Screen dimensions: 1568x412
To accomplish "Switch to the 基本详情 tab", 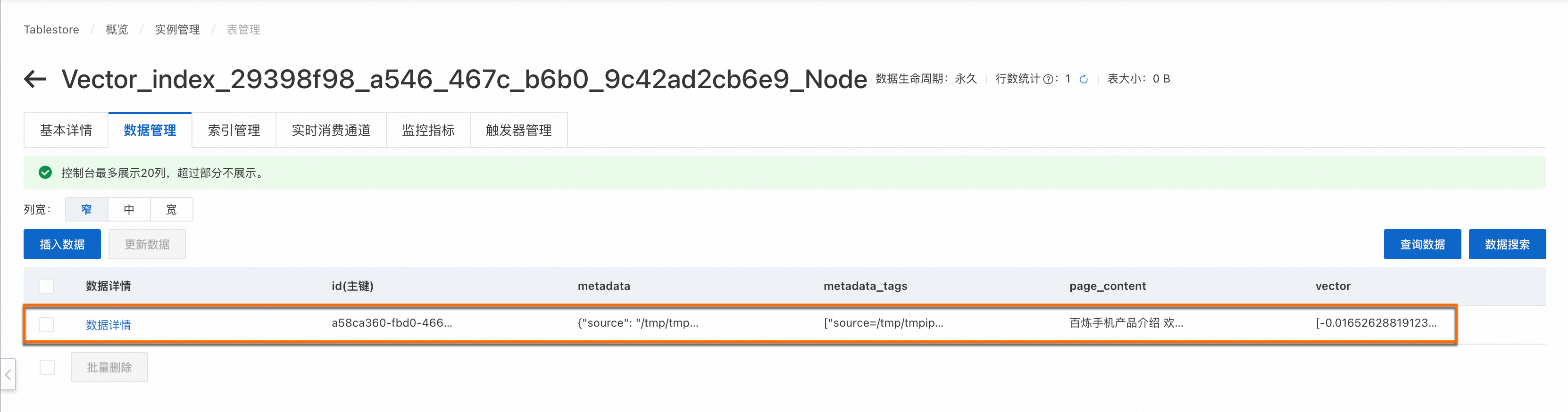I will (x=66, y=130).
